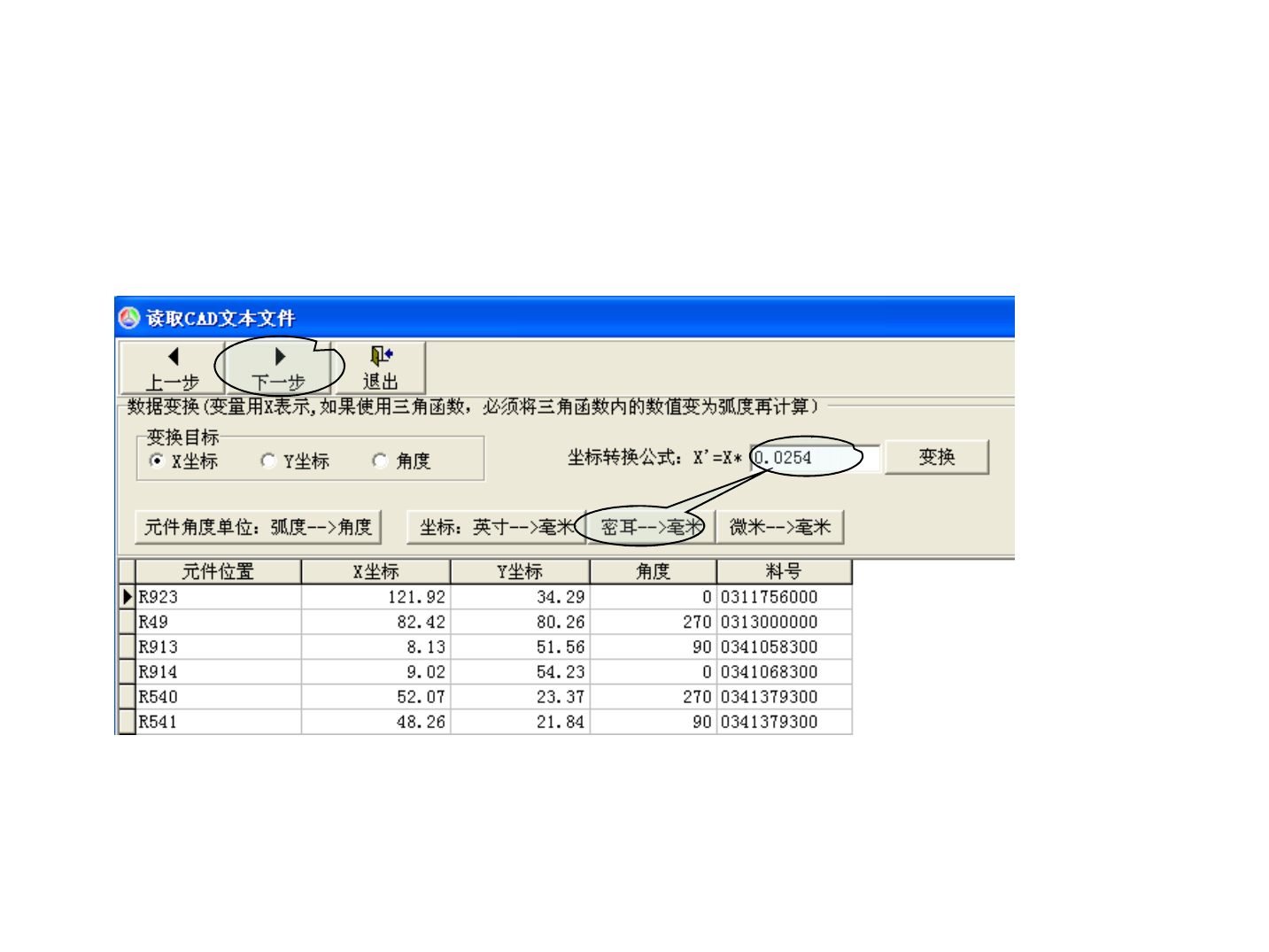Click cell R49 in the table
The width and height of the screenshot is (1269, 952).
218,622
